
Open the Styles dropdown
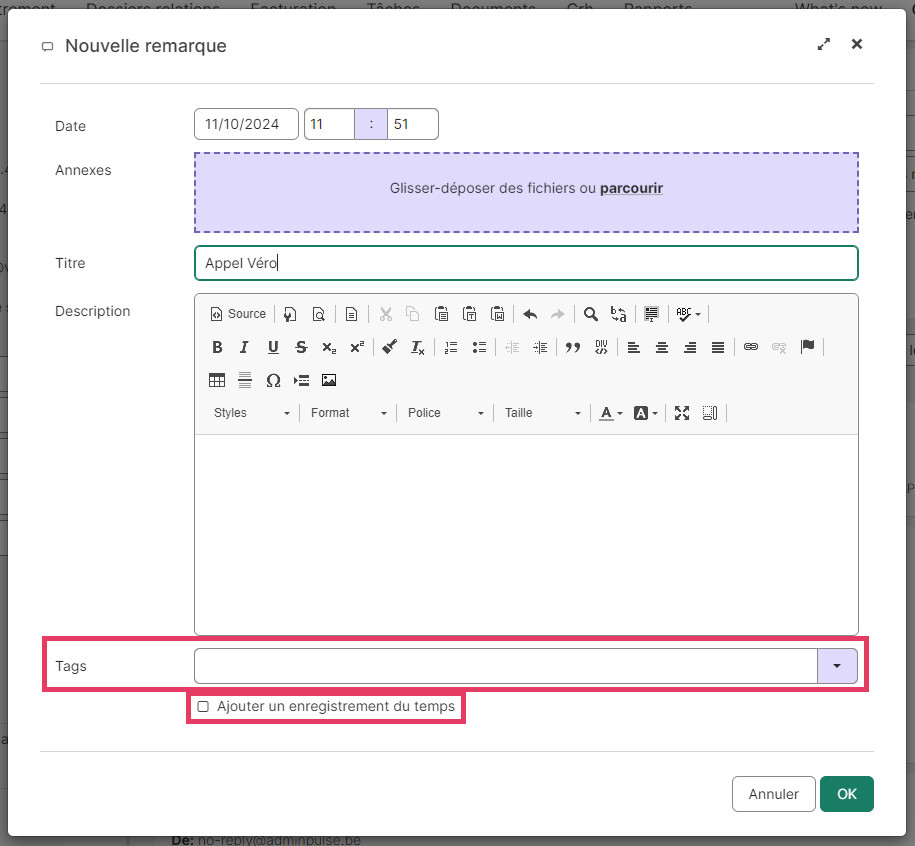tap(252, 413)
